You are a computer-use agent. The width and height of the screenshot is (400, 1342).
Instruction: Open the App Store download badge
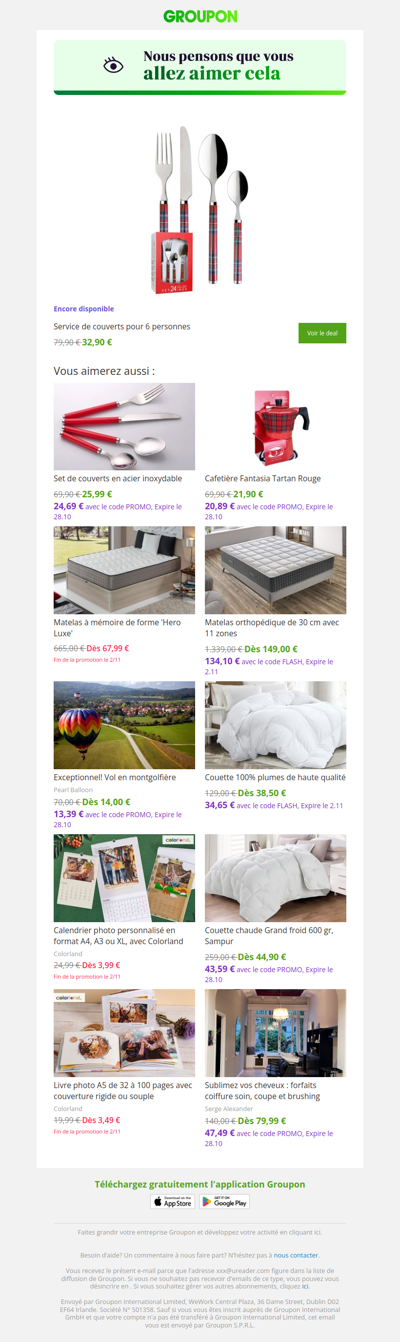coord(172,1201)
